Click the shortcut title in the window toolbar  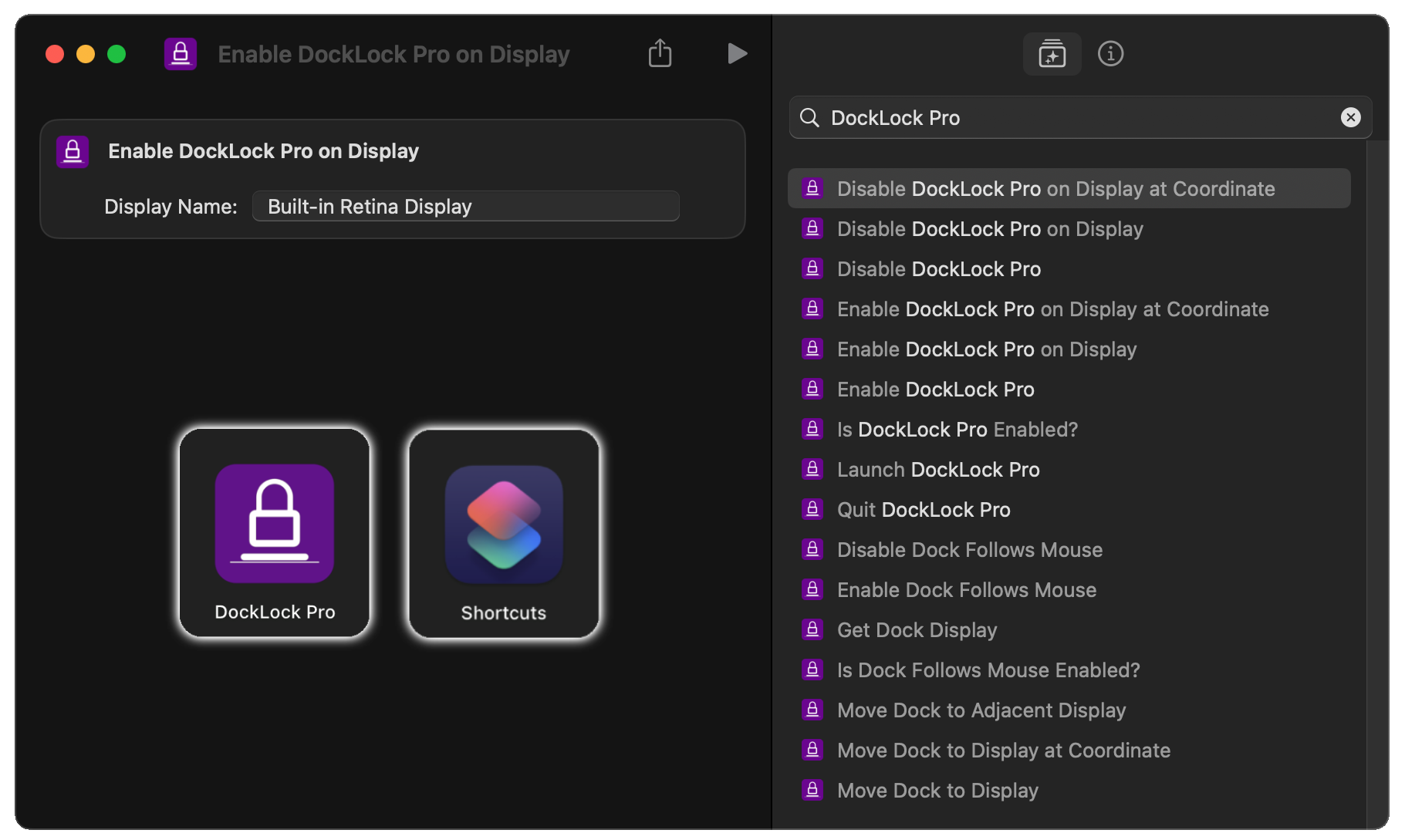[x=393, y=54]
